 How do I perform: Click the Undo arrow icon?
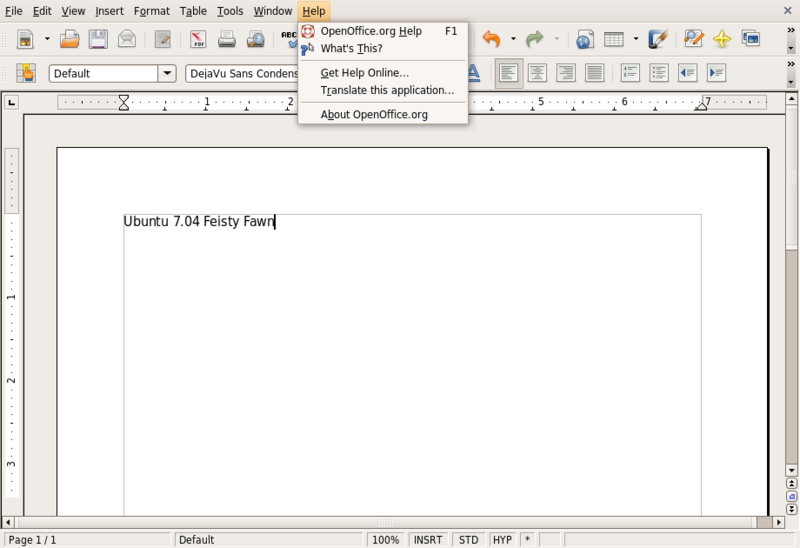pos(491,39)
